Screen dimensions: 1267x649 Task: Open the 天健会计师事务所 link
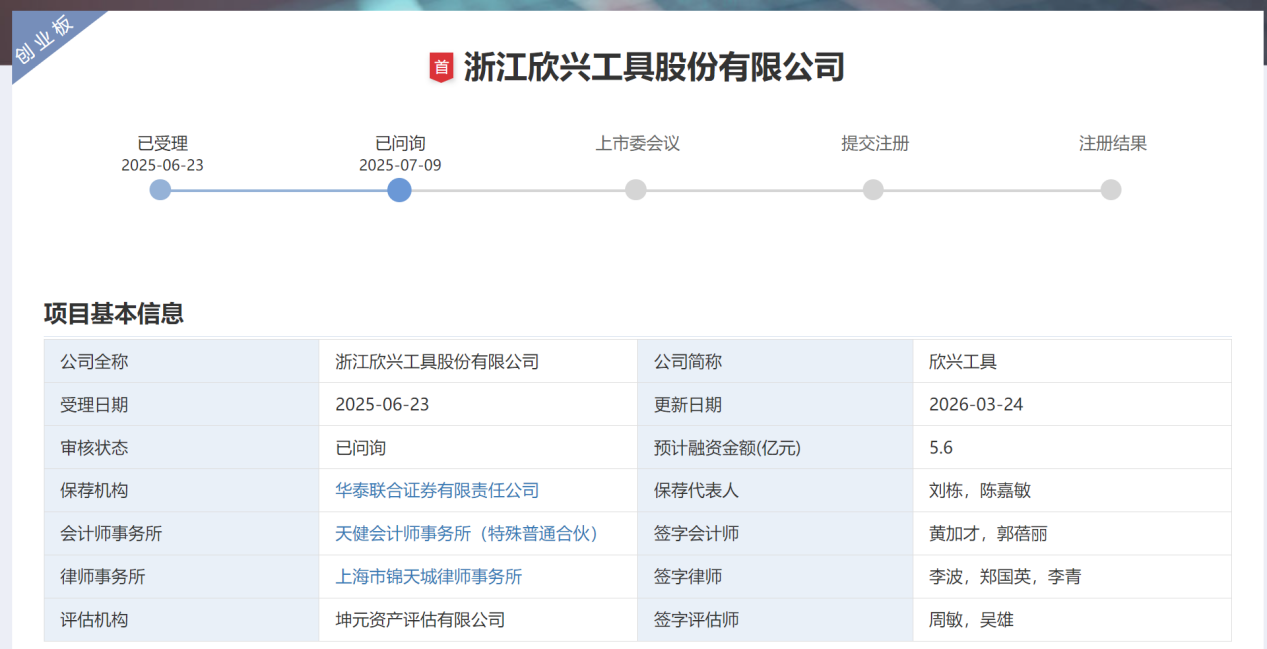click(x=467, y=534)
